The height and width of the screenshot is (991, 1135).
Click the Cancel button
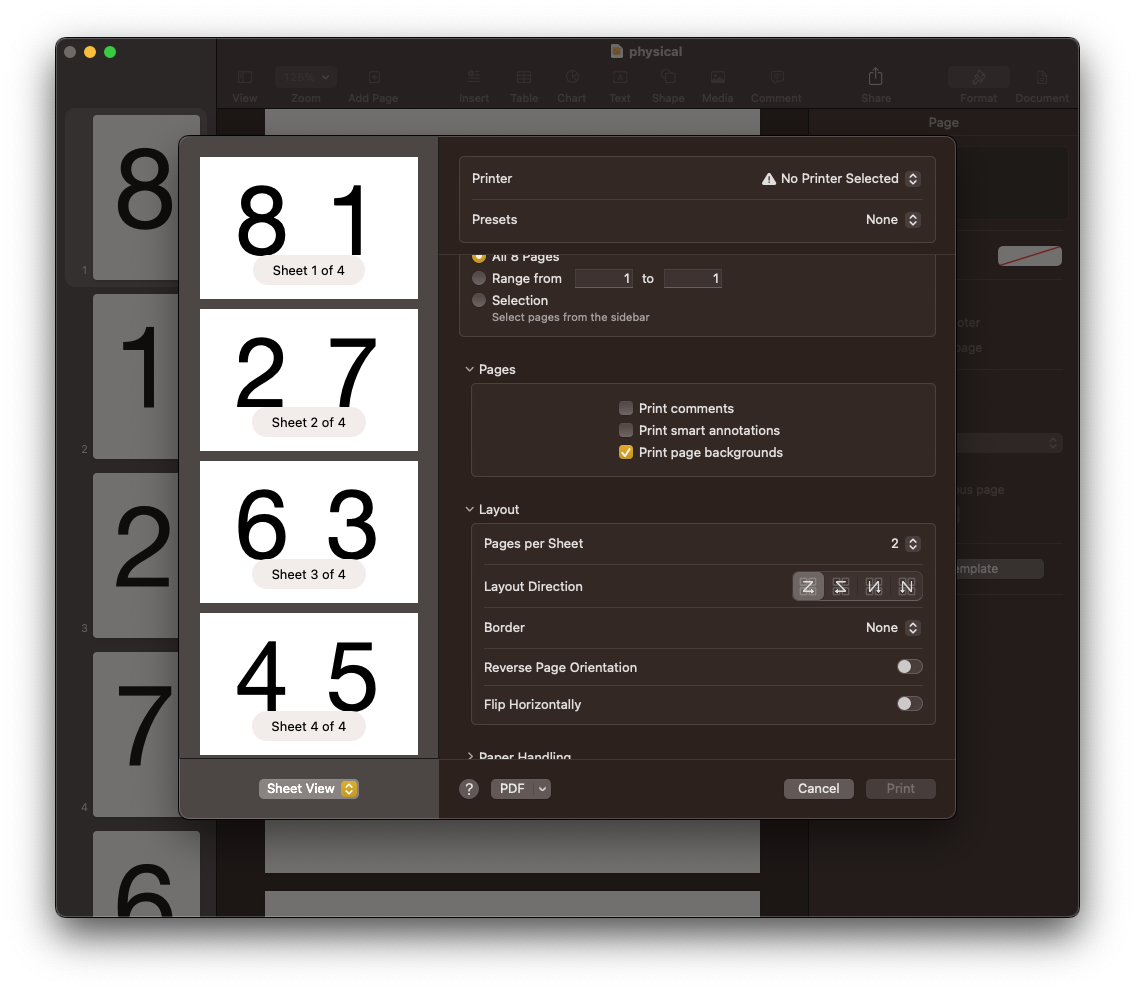(x=818, y=789)
